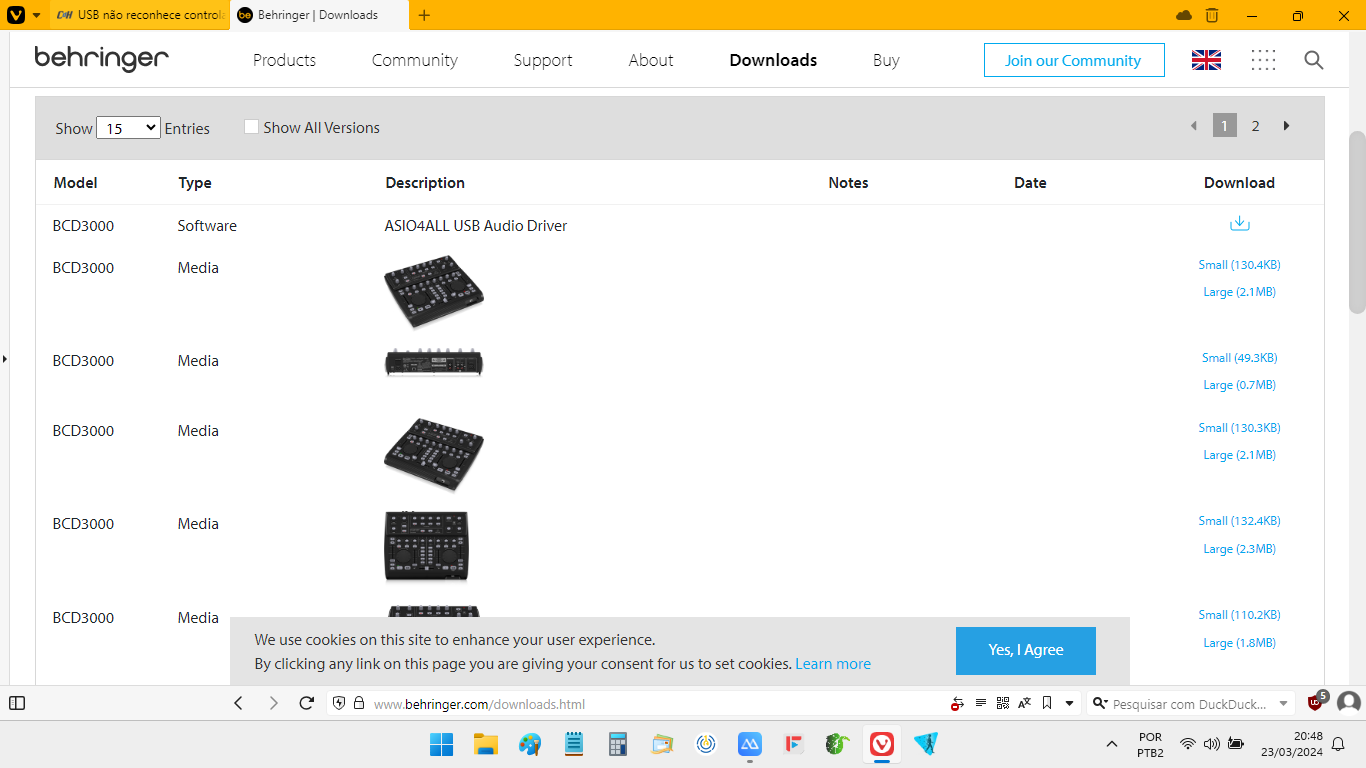Click the cloud sync icon in title bar
Screen dimensions: 1366x768
tap(1184, 15)
